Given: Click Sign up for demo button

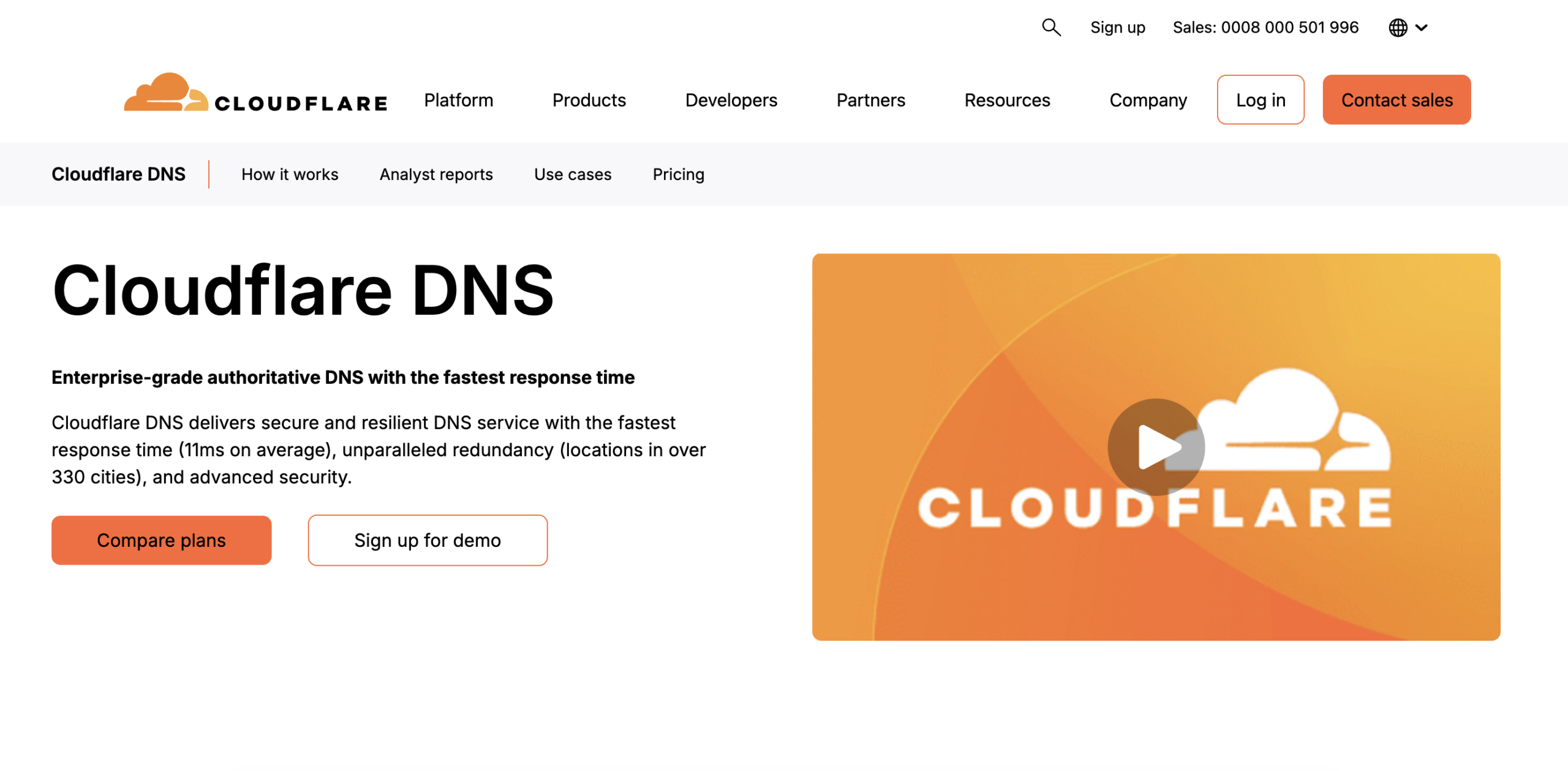Looking at the screenshot, I should coord(428,540).
